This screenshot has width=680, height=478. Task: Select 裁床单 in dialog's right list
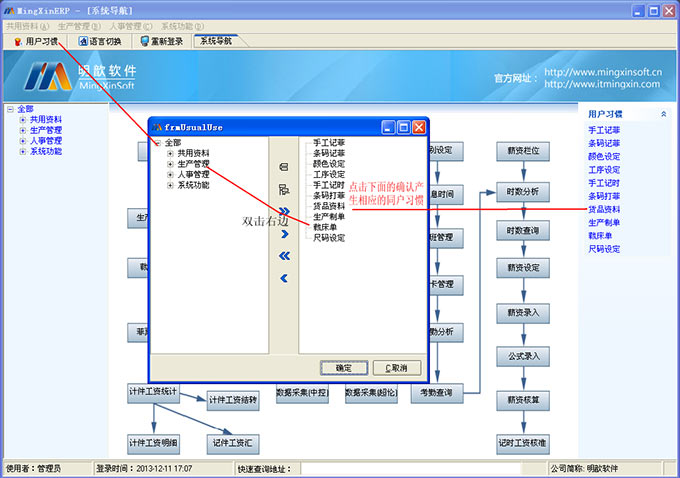point(325,227)
